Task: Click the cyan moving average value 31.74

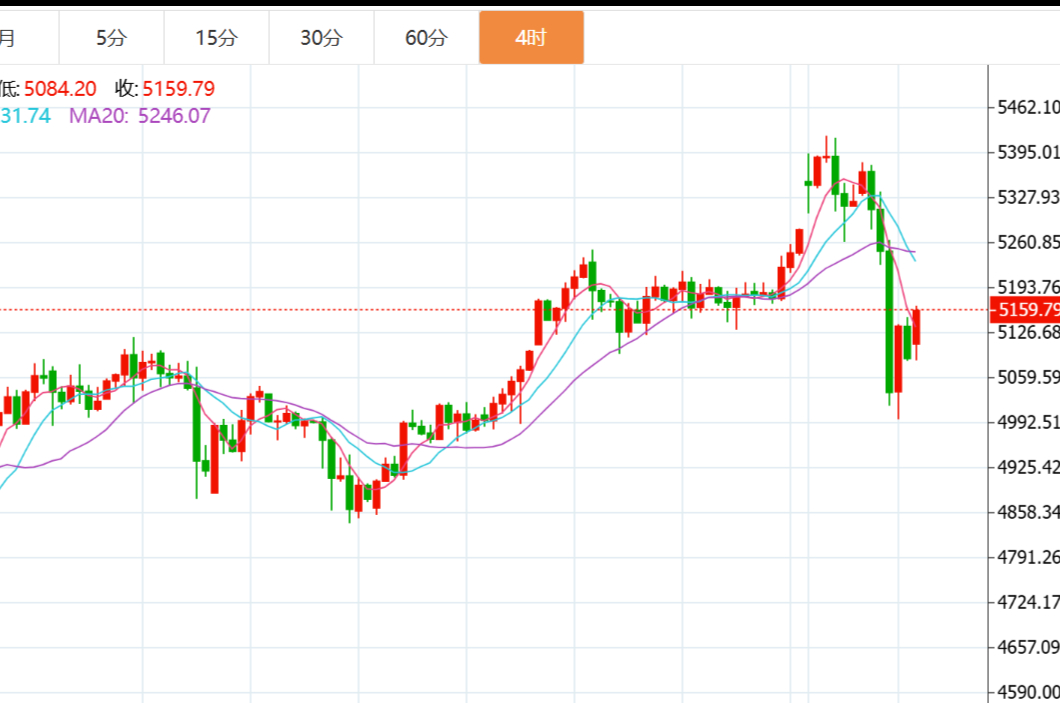Action: coord(25,115)
